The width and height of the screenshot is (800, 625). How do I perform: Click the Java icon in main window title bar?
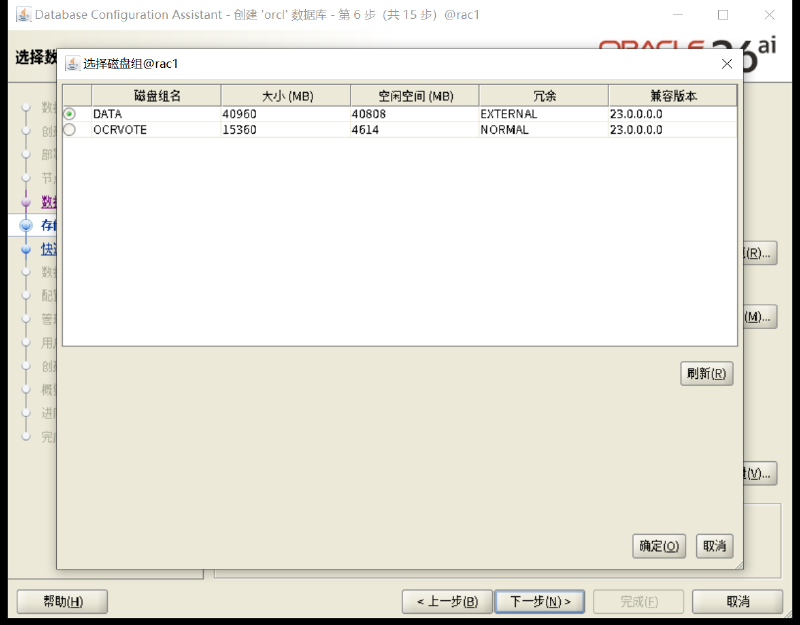(x=23, y=14)
